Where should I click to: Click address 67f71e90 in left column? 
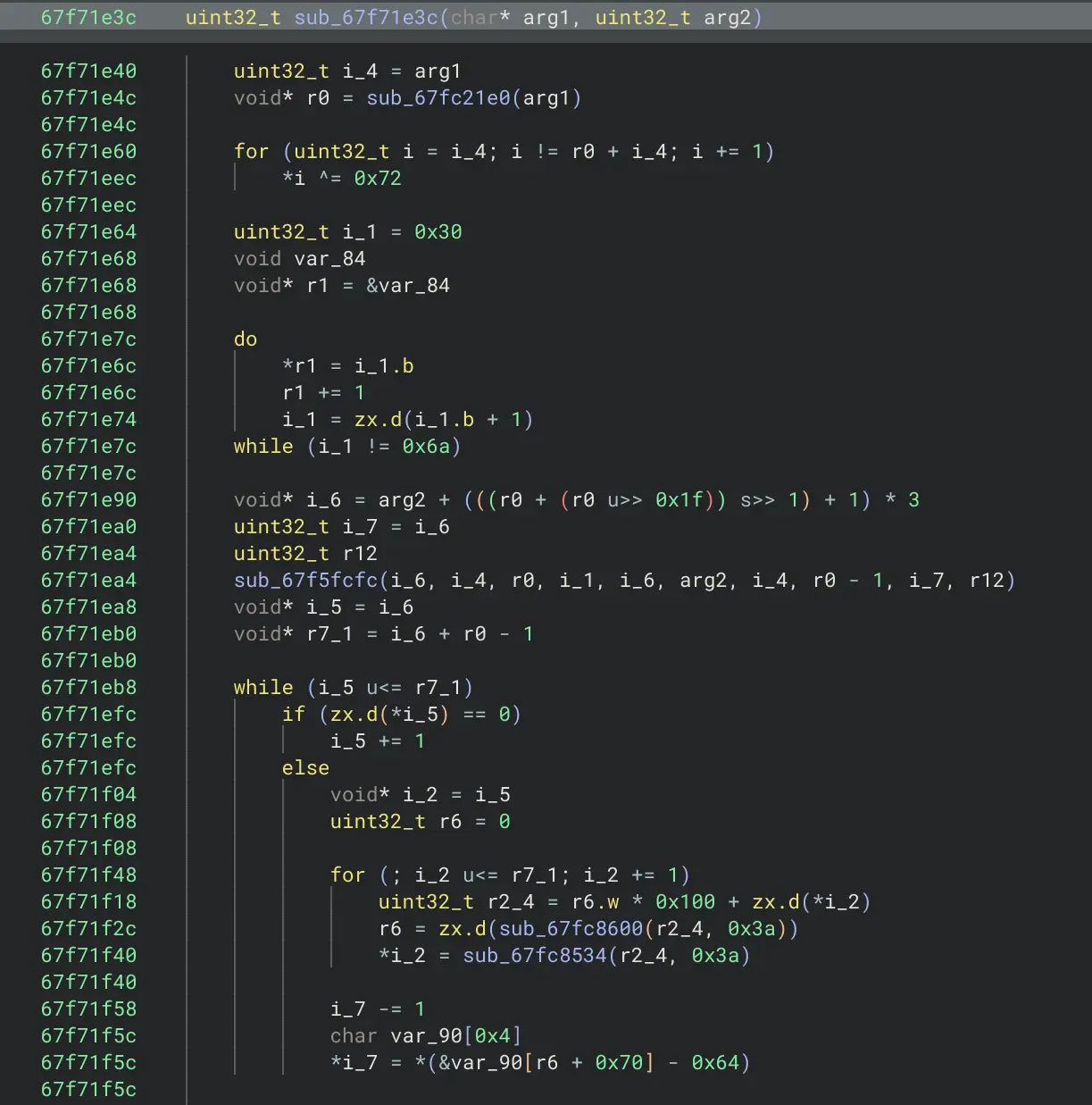pos(88,500)
